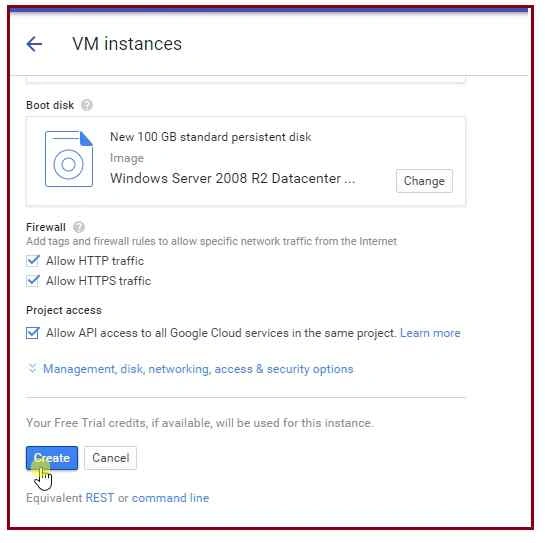Viewport: 545px width, 543px height.
Task: Open the equivalent REST link
Action: (x=99, y=498)
